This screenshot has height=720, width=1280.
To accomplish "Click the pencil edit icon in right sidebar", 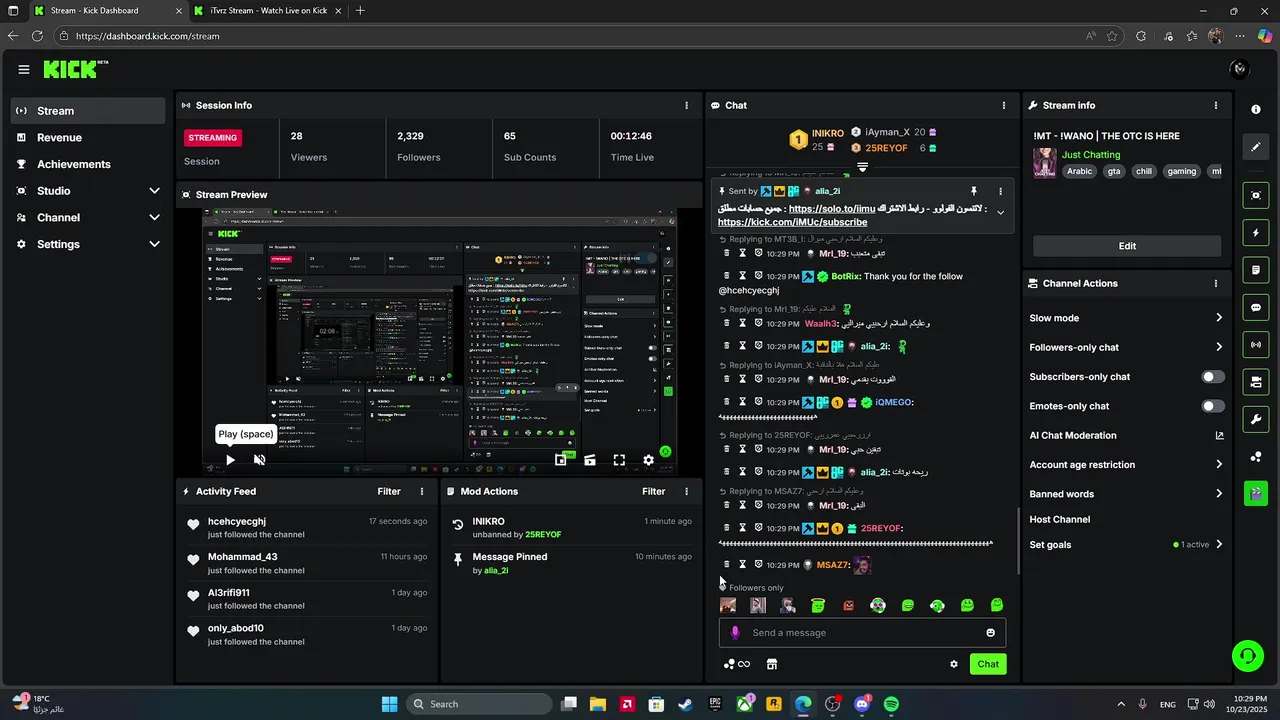I will (x=1256, y=147).
